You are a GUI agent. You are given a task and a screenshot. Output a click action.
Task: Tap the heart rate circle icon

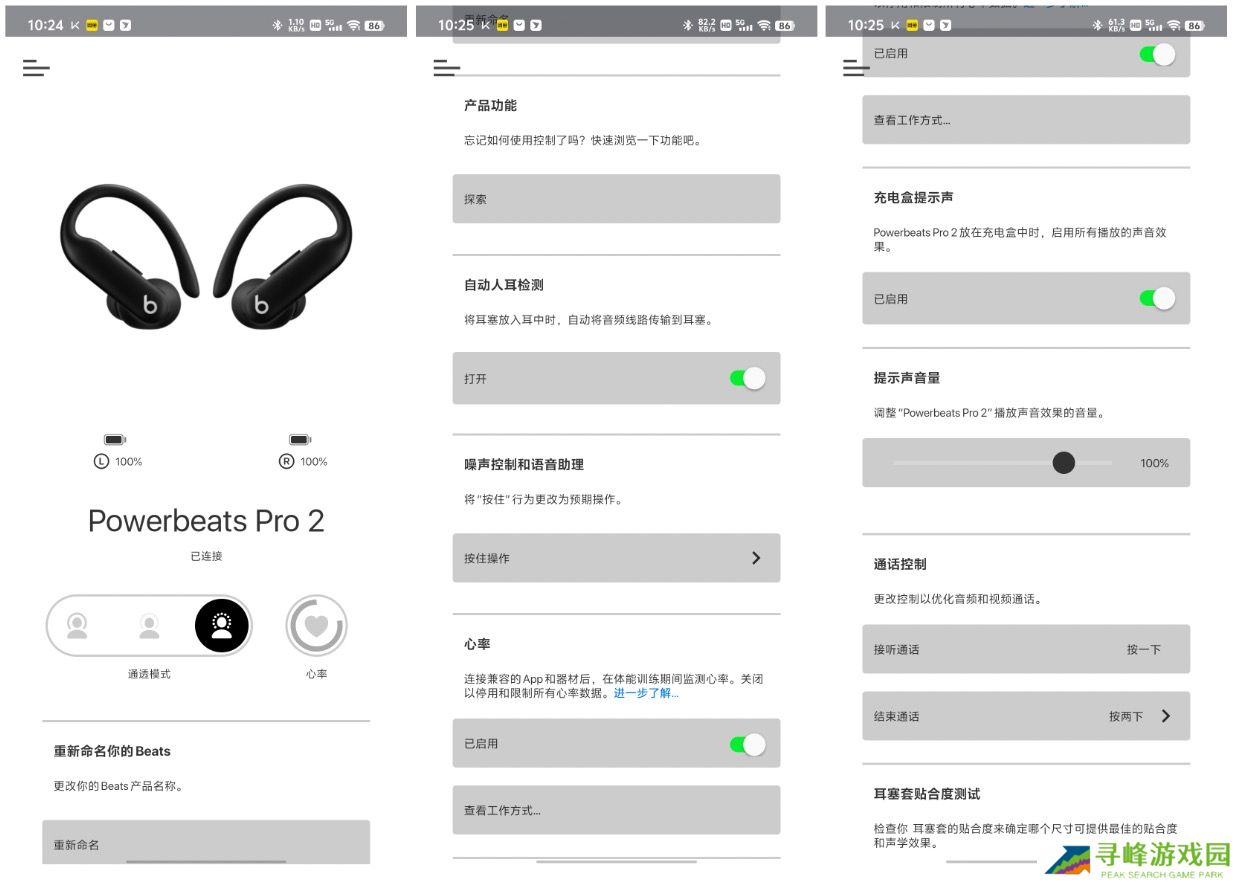coord(316,627)
